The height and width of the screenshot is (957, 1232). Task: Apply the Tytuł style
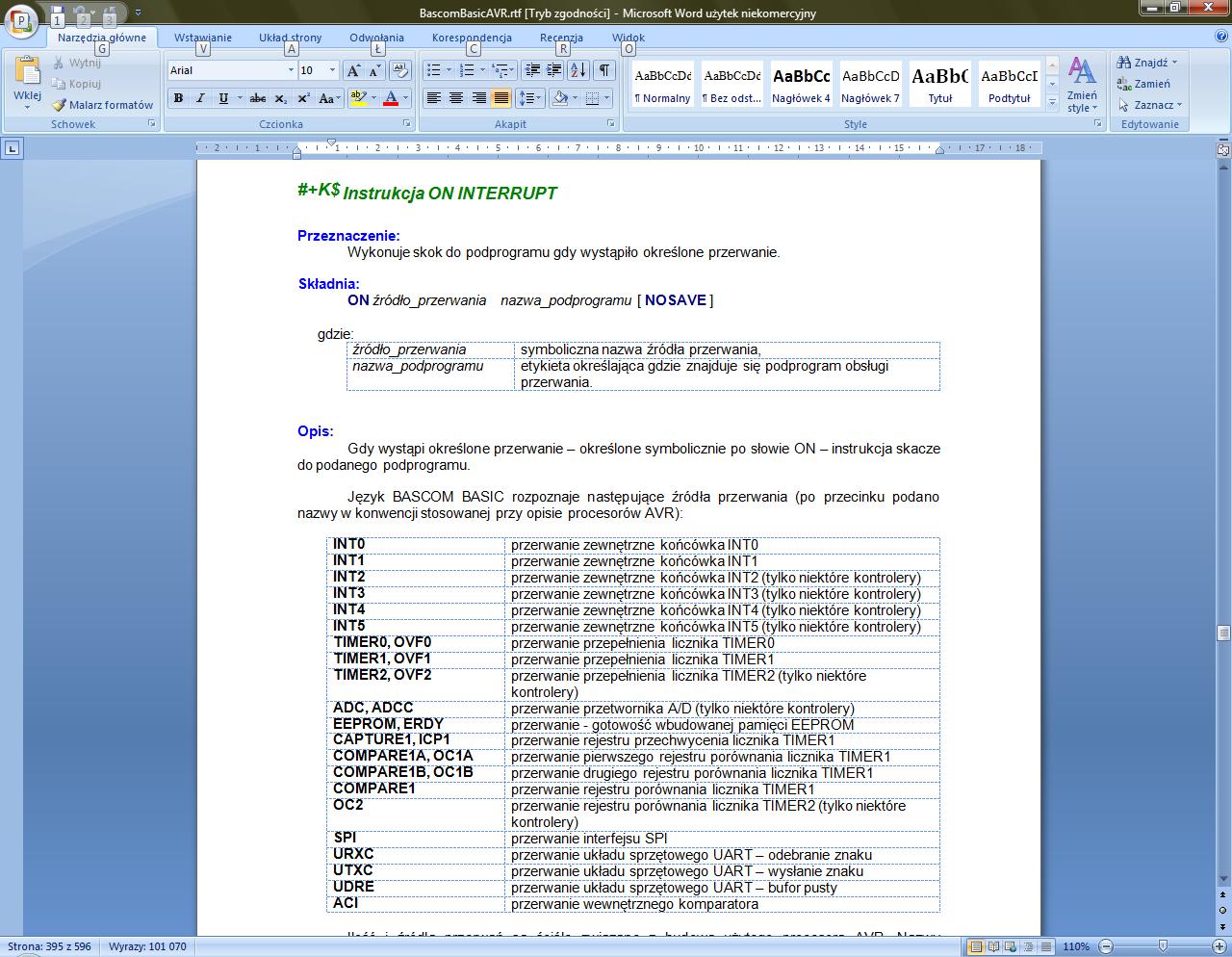click(939, 84)
